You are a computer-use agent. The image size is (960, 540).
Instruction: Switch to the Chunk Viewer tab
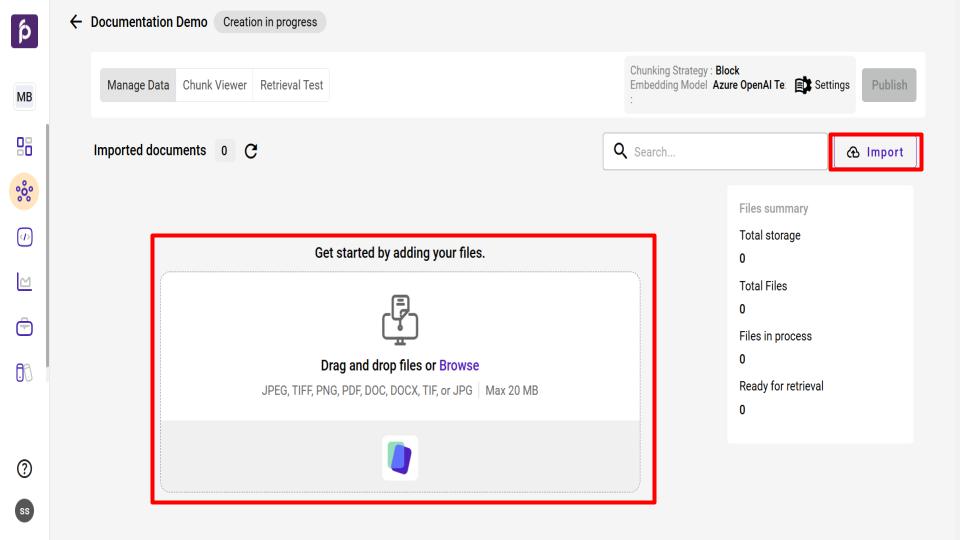[x=214, y=85]
